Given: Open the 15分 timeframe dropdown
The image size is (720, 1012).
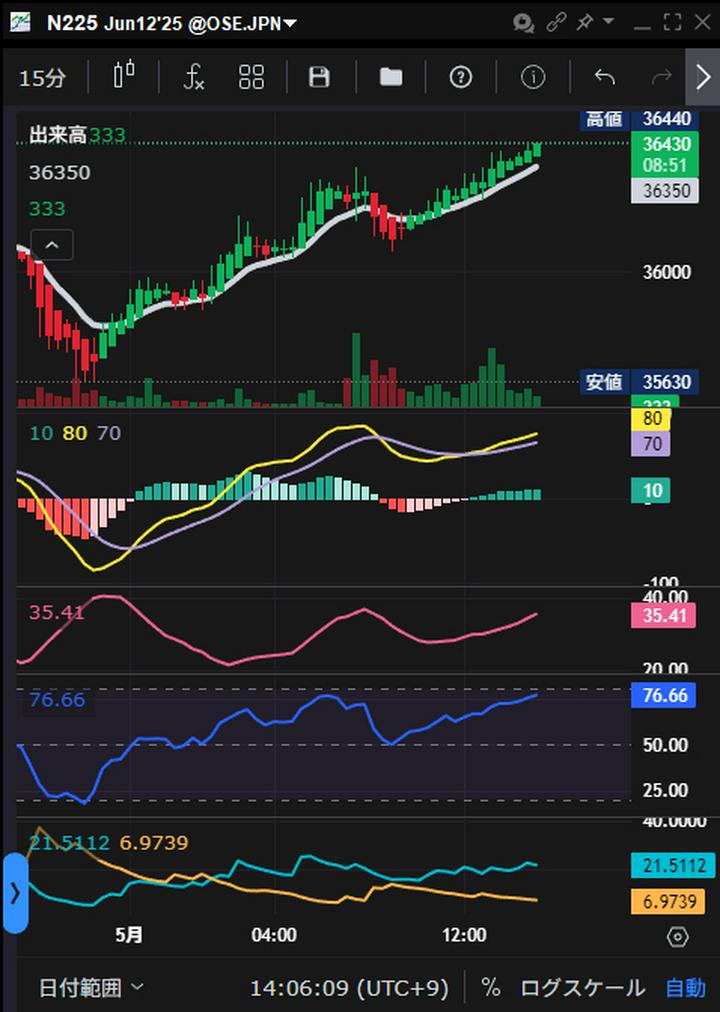Looking at the screenshot, I should (43, 77).
